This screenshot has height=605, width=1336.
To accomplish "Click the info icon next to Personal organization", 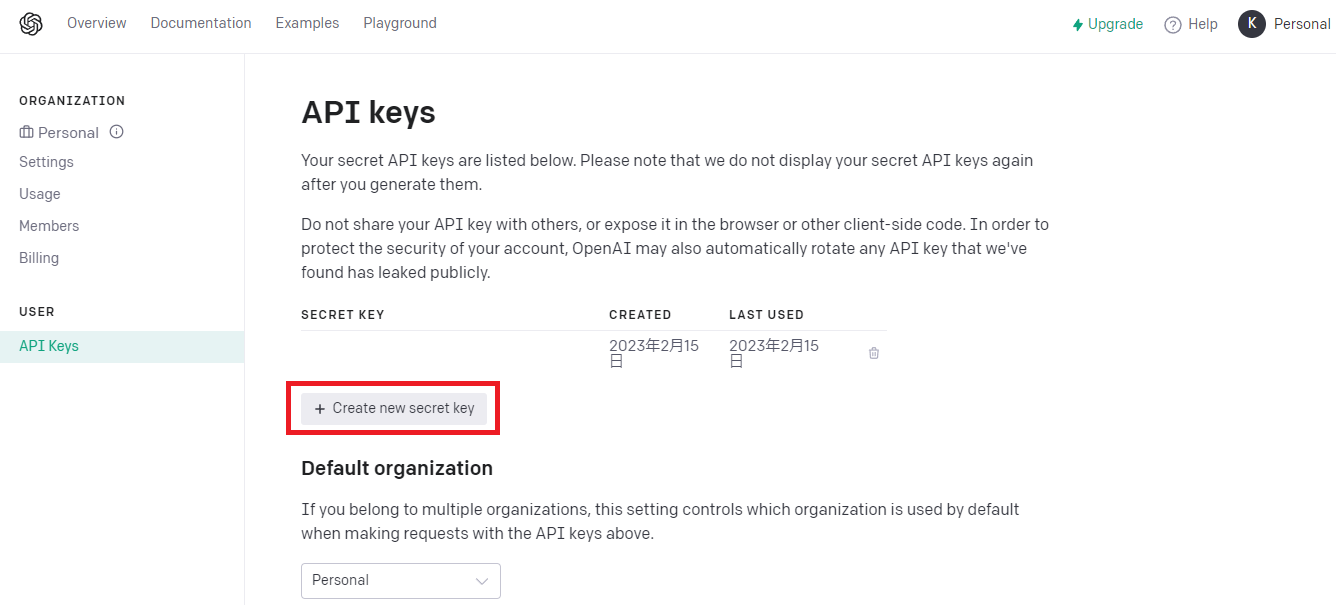I will click(116, 131).
